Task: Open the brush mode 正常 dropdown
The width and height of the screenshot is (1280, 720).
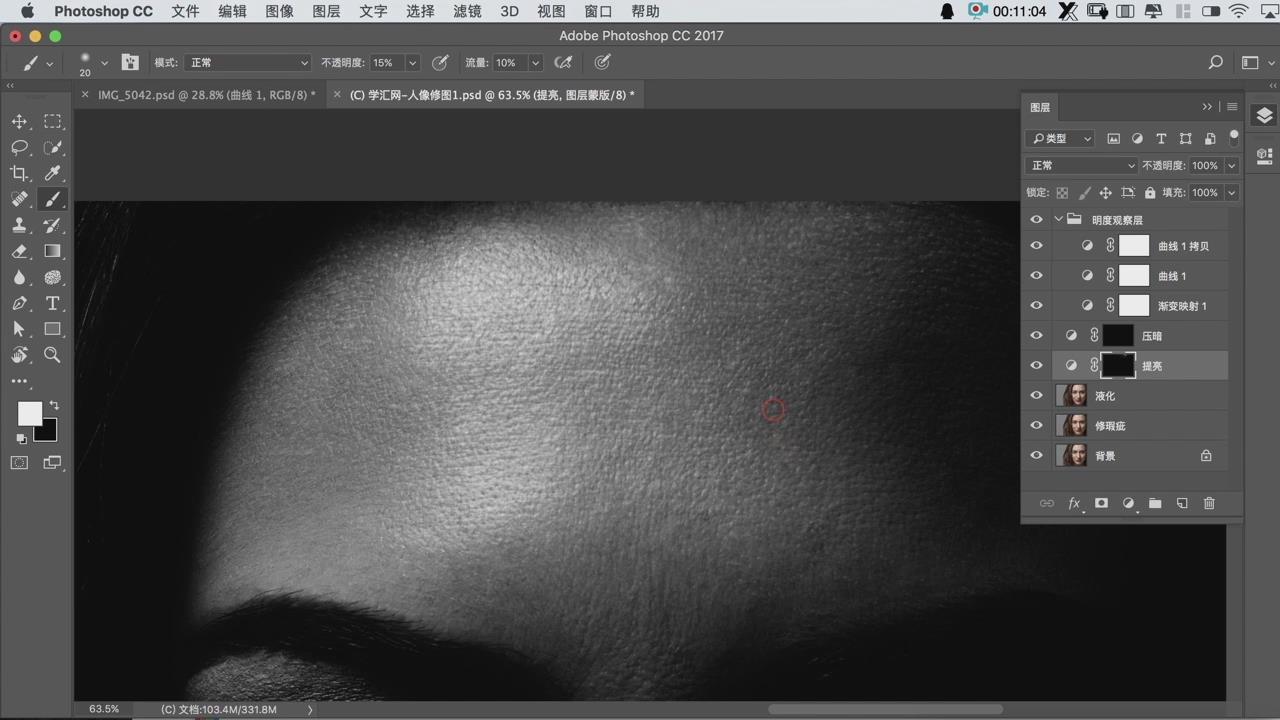Action: point(248,62)
